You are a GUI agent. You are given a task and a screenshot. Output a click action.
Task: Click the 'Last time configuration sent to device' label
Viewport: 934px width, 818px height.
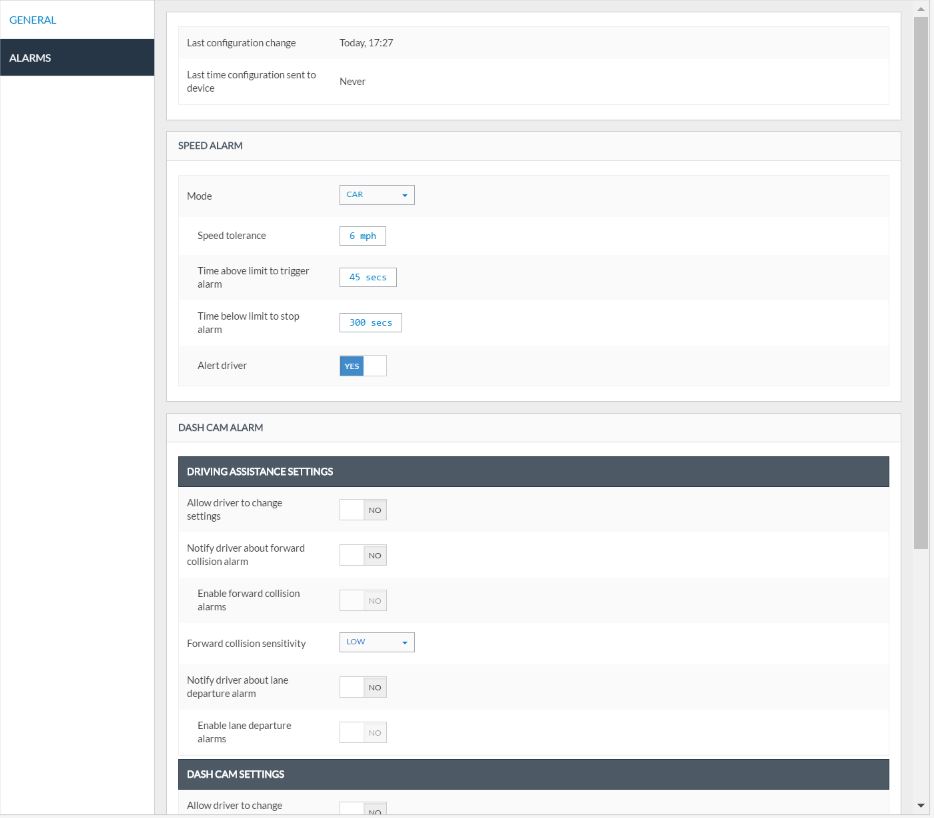point(251,81)
